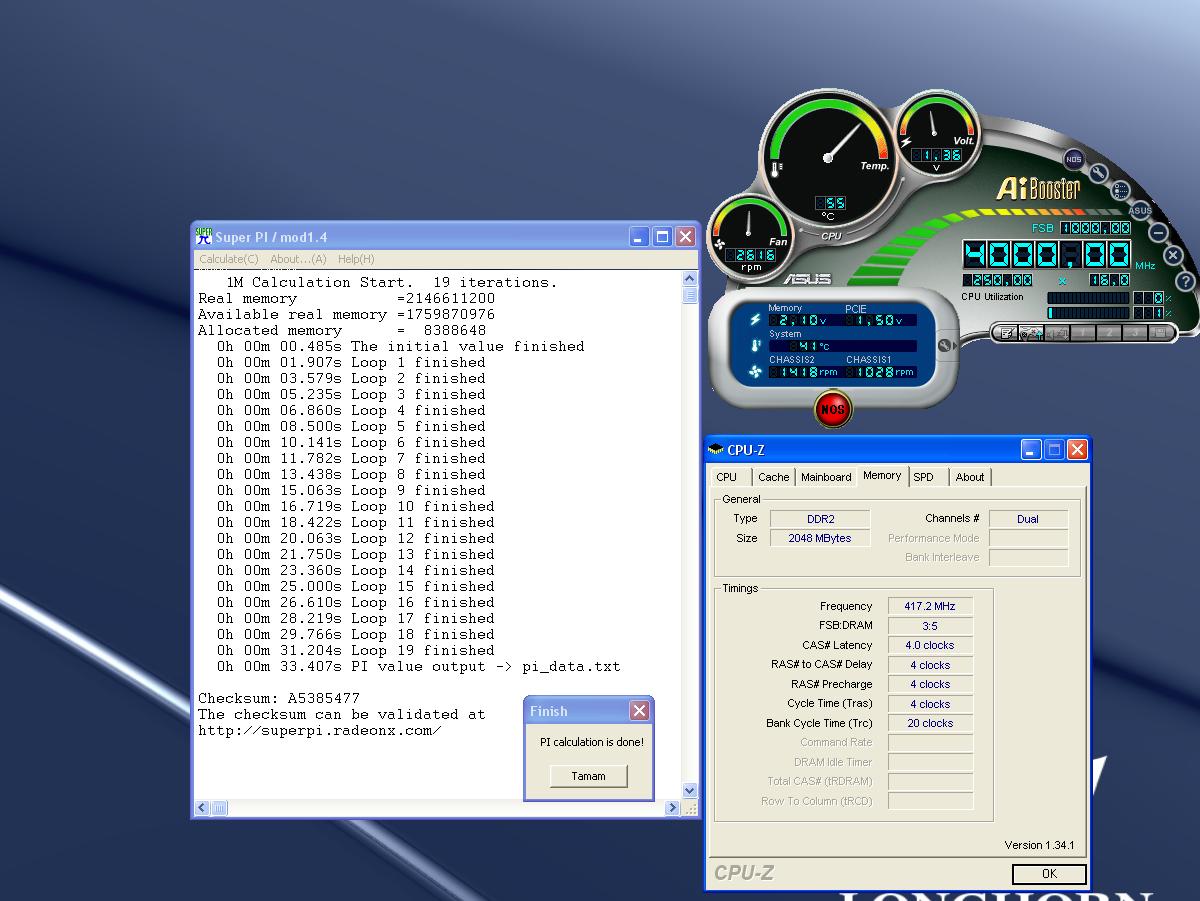Minimize AI Booster with its round minus icon

(1158, 233)
